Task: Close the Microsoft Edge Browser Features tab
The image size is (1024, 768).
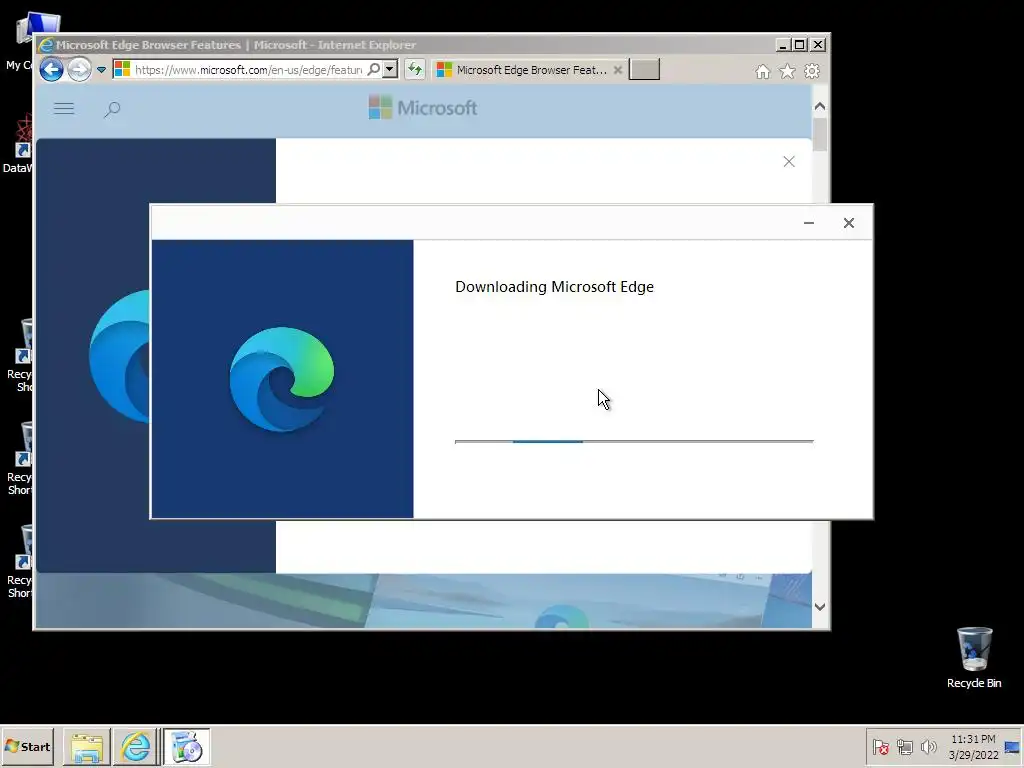Action: (618, 70)
